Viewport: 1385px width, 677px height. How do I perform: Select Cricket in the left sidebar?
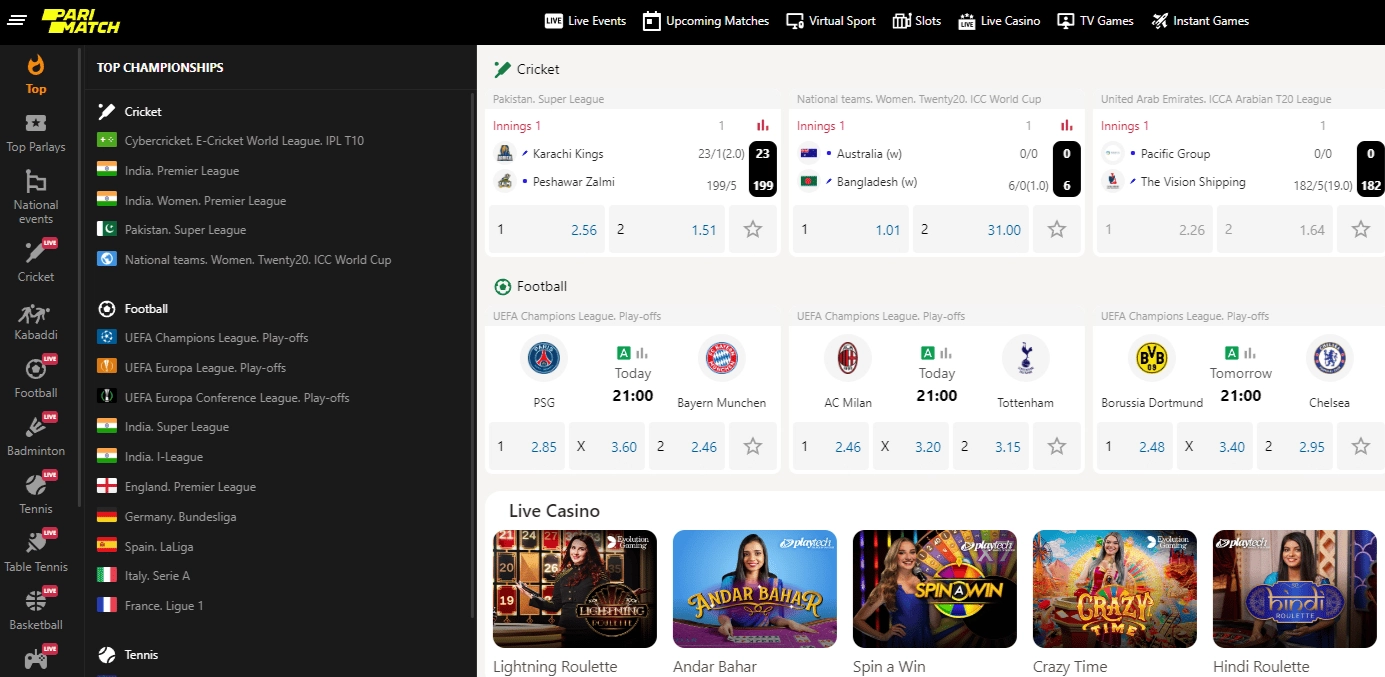36,261
